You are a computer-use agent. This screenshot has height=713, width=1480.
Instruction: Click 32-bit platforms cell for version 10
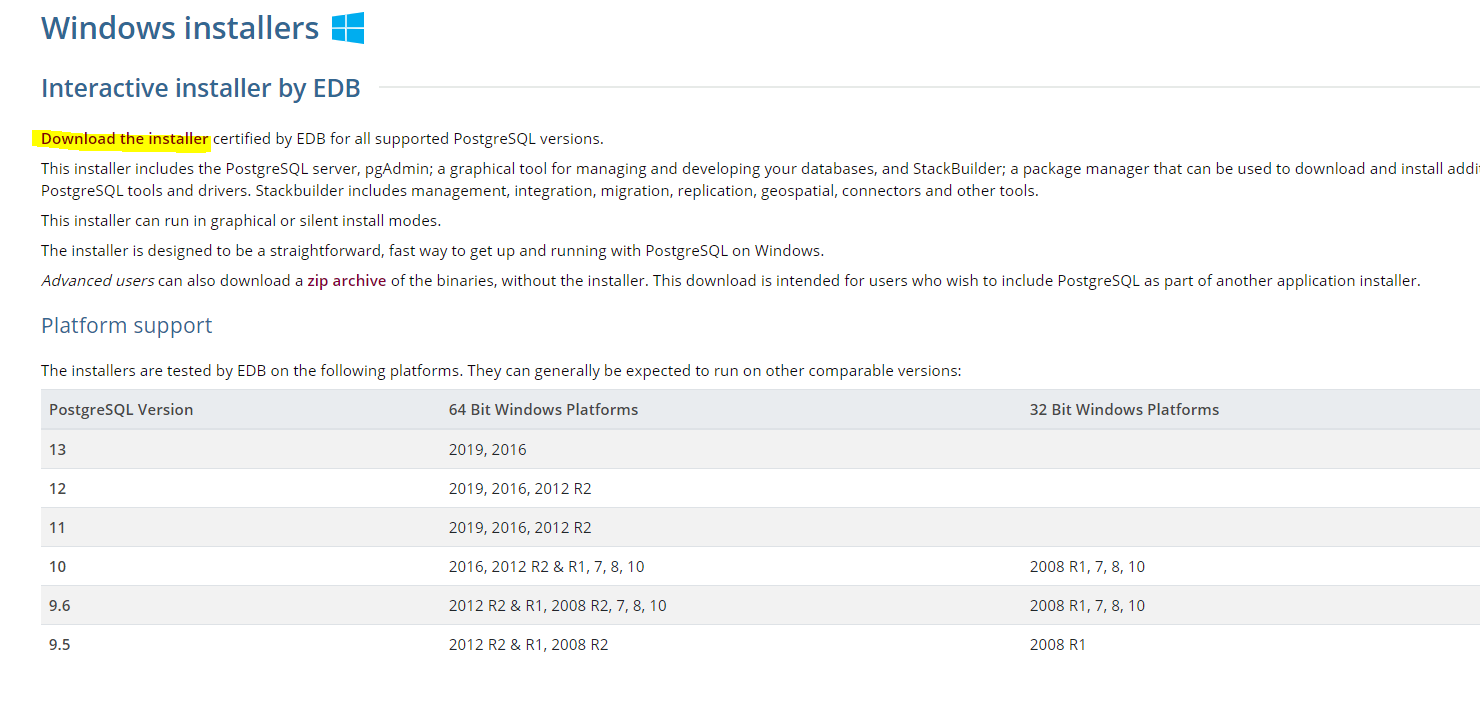1087,566
